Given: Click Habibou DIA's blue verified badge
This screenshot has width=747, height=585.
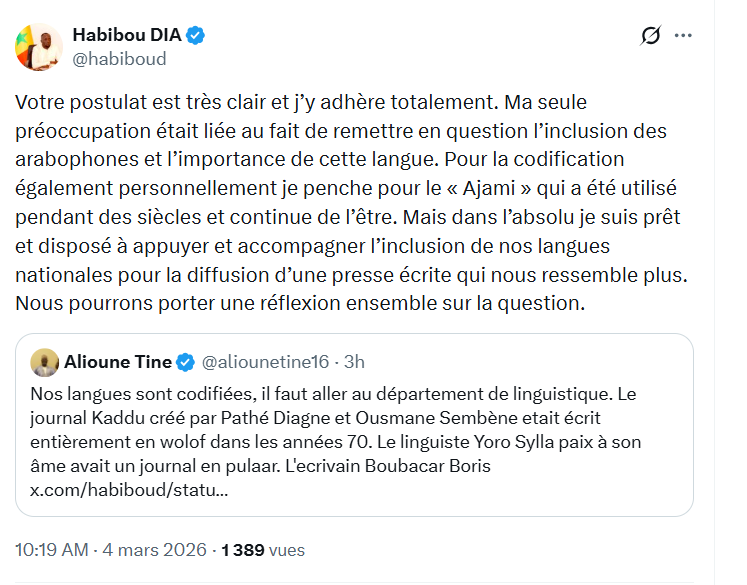Looking at the screenshot, I should coord(197,36).
